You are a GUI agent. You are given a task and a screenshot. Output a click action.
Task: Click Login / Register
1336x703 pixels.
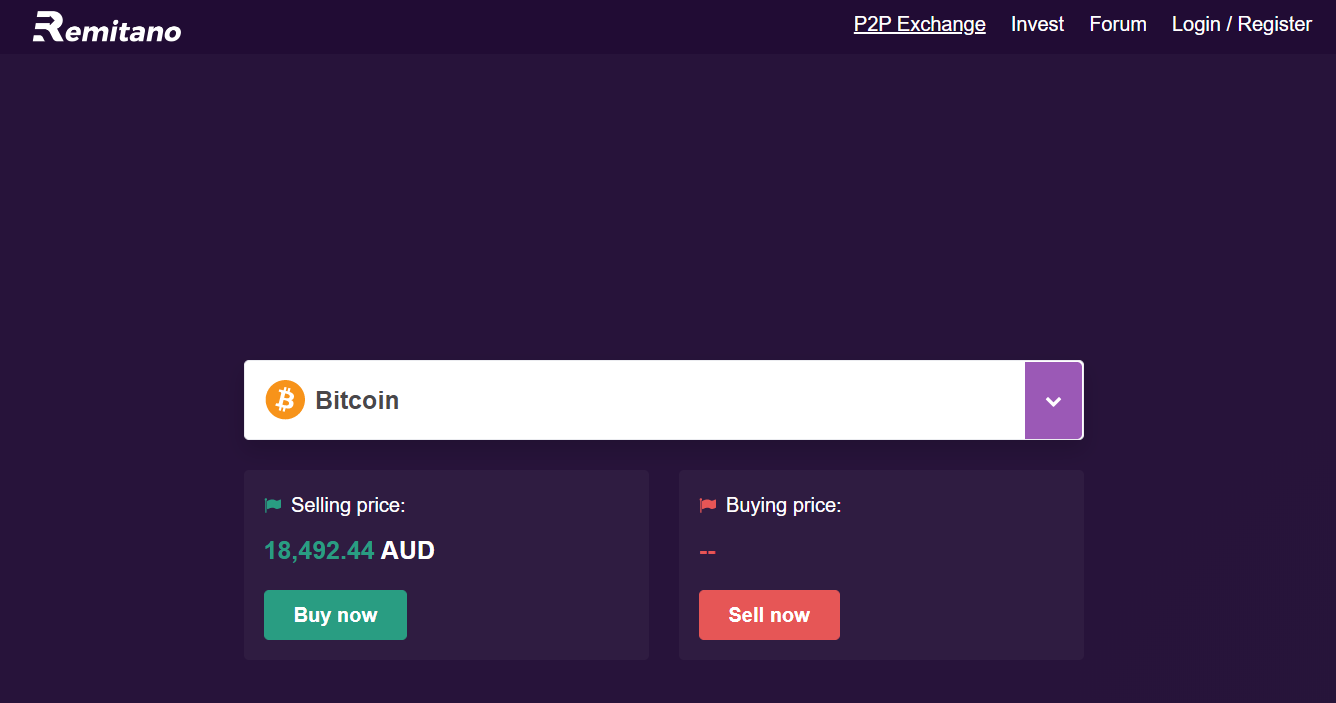point(1241,24)
